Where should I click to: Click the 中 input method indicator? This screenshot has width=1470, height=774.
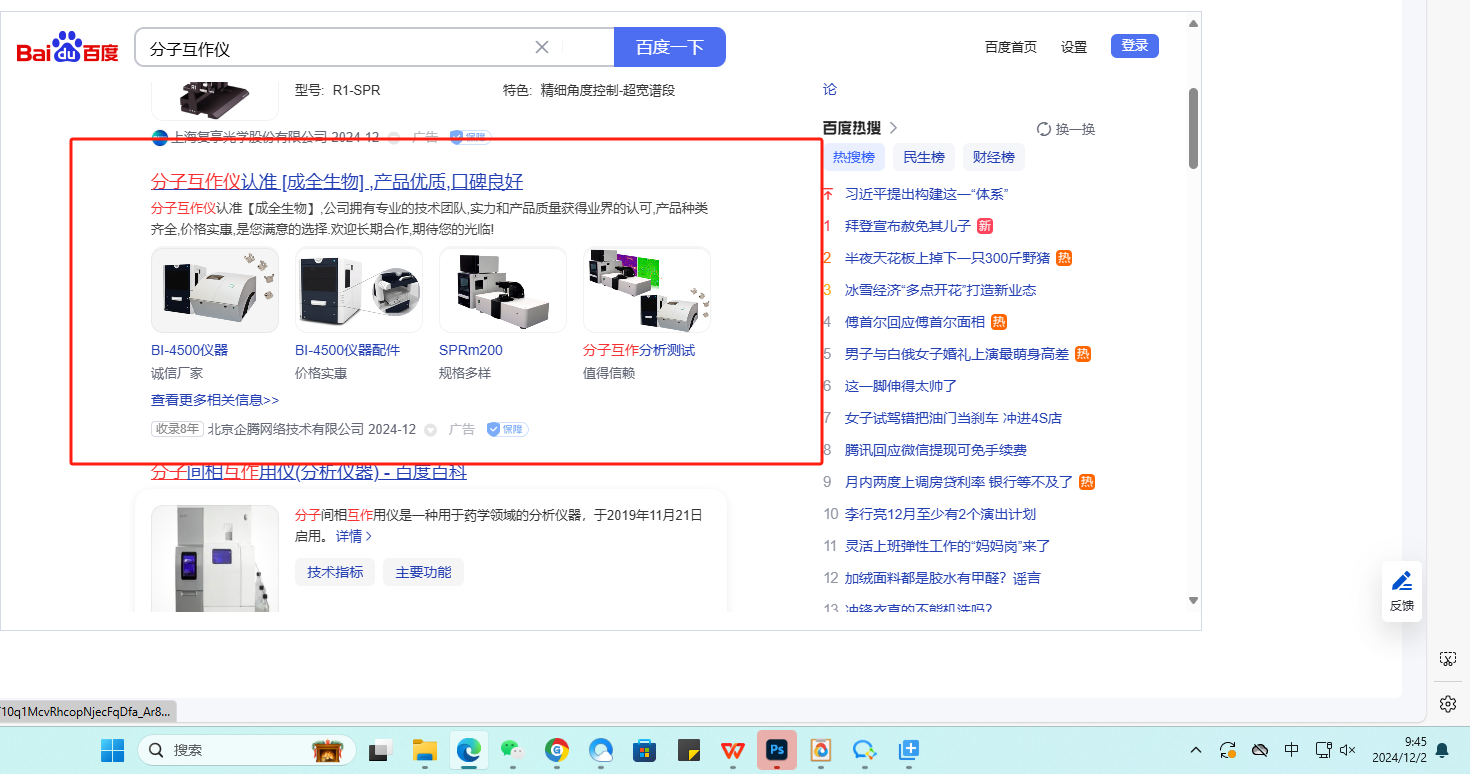1292,750
